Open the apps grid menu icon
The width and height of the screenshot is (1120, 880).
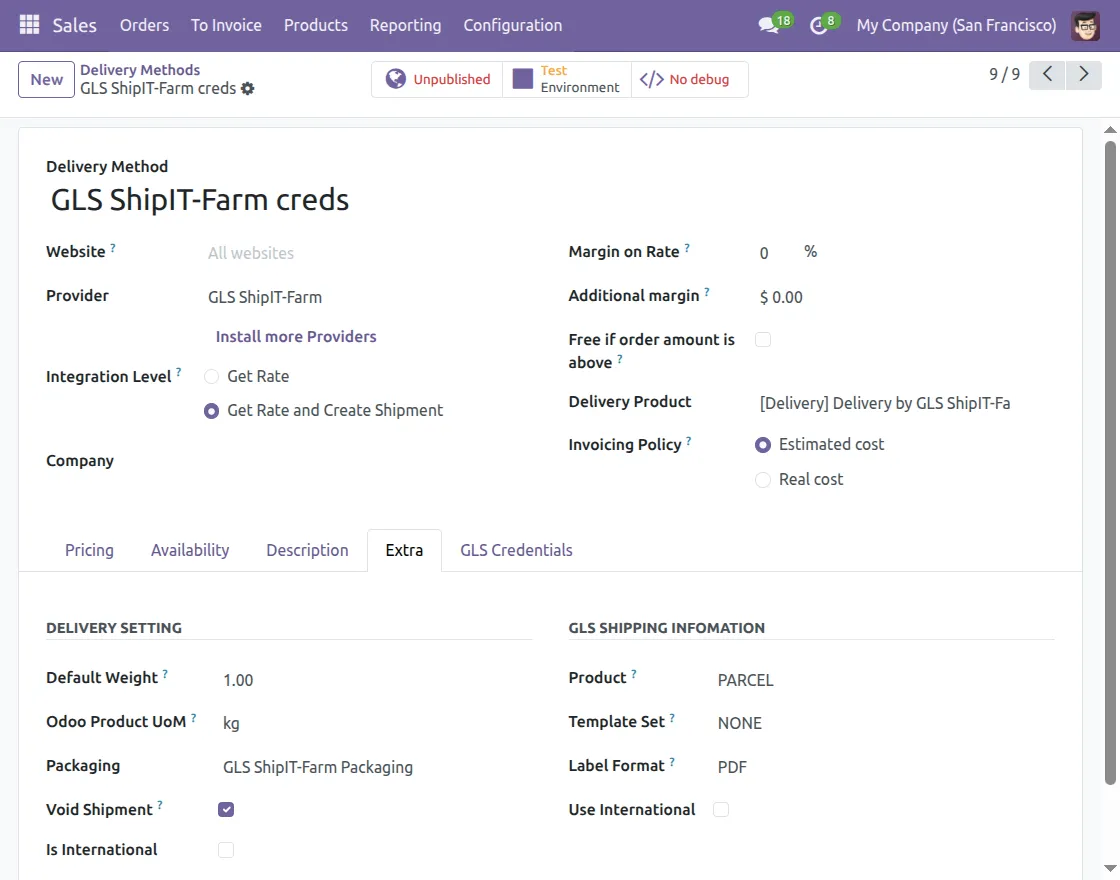coord(29,25)
